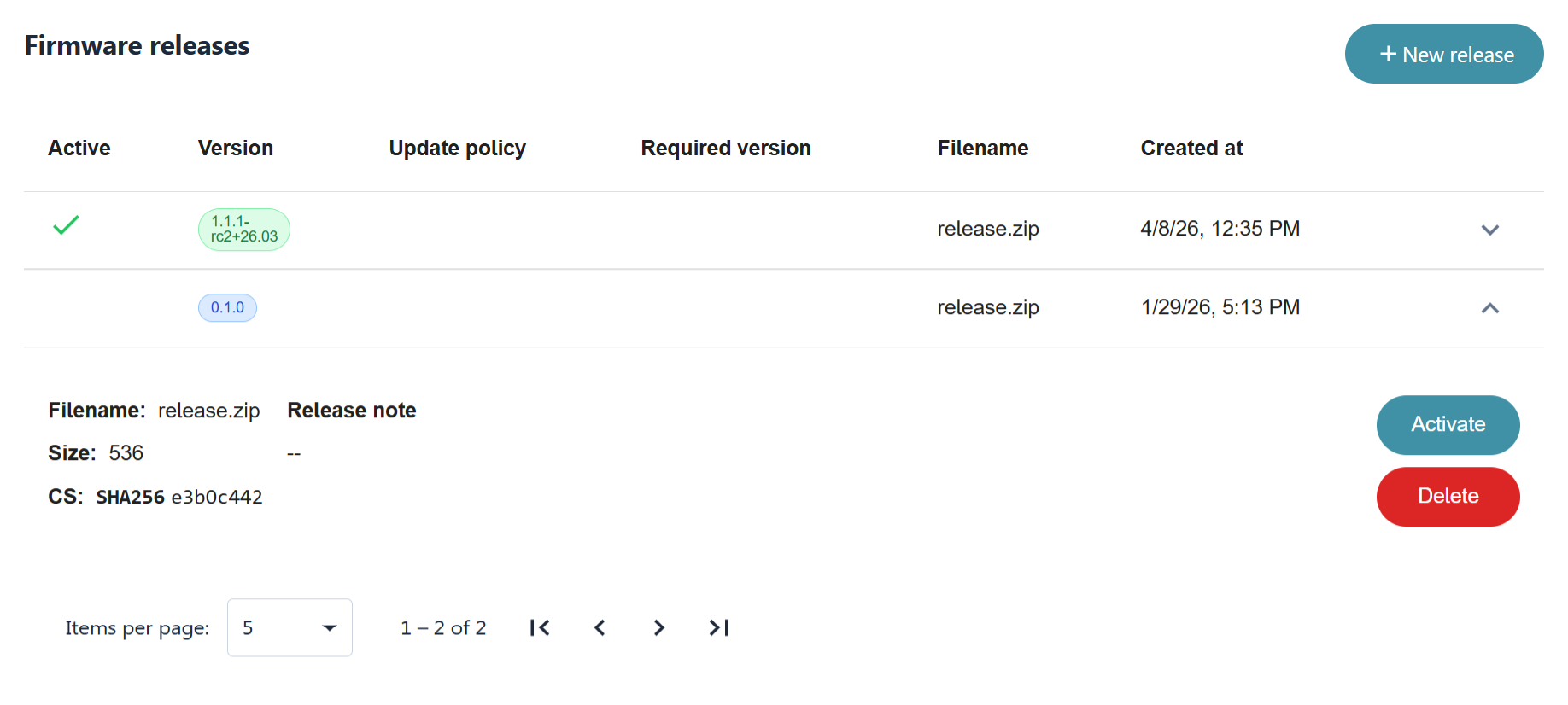Click the SHA256 checksum value e3b0c442
This screenshot has height=705, width=1568.
coord(217,498)
